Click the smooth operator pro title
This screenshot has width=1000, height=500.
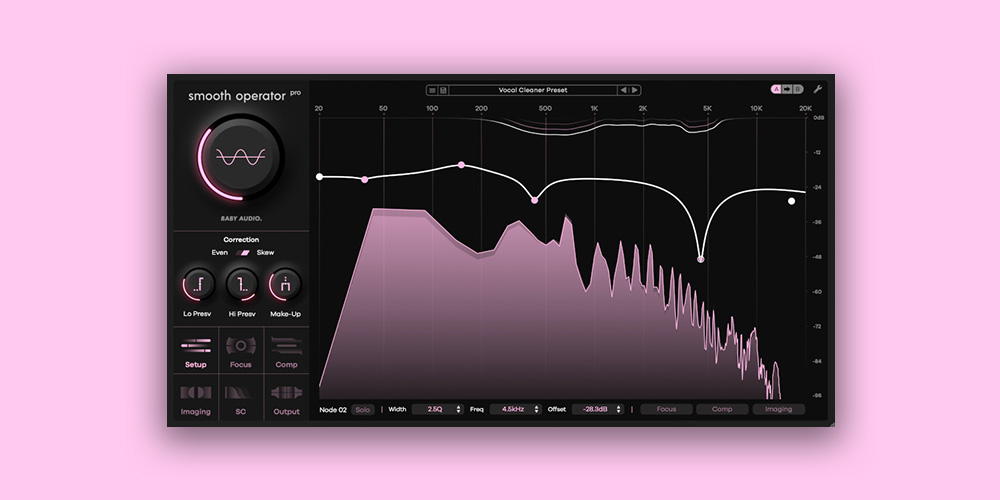(x=244, y=96)
